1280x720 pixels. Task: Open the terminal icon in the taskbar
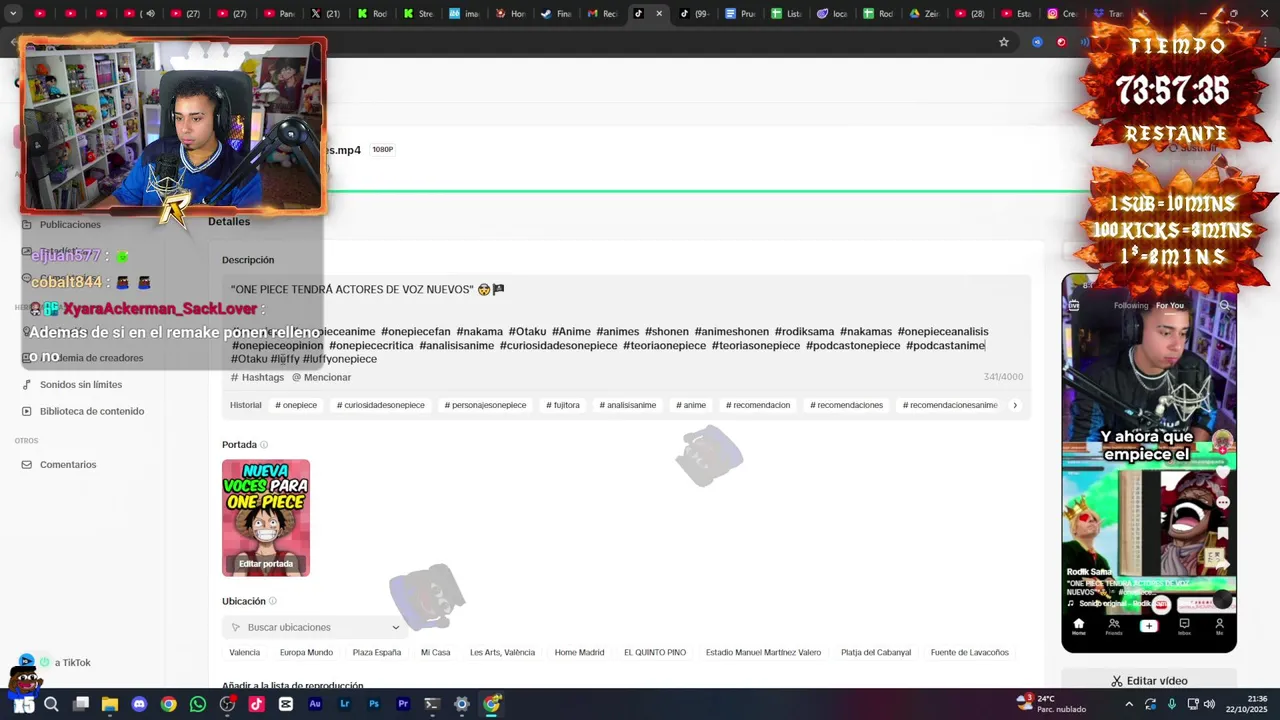pos(432,704)
